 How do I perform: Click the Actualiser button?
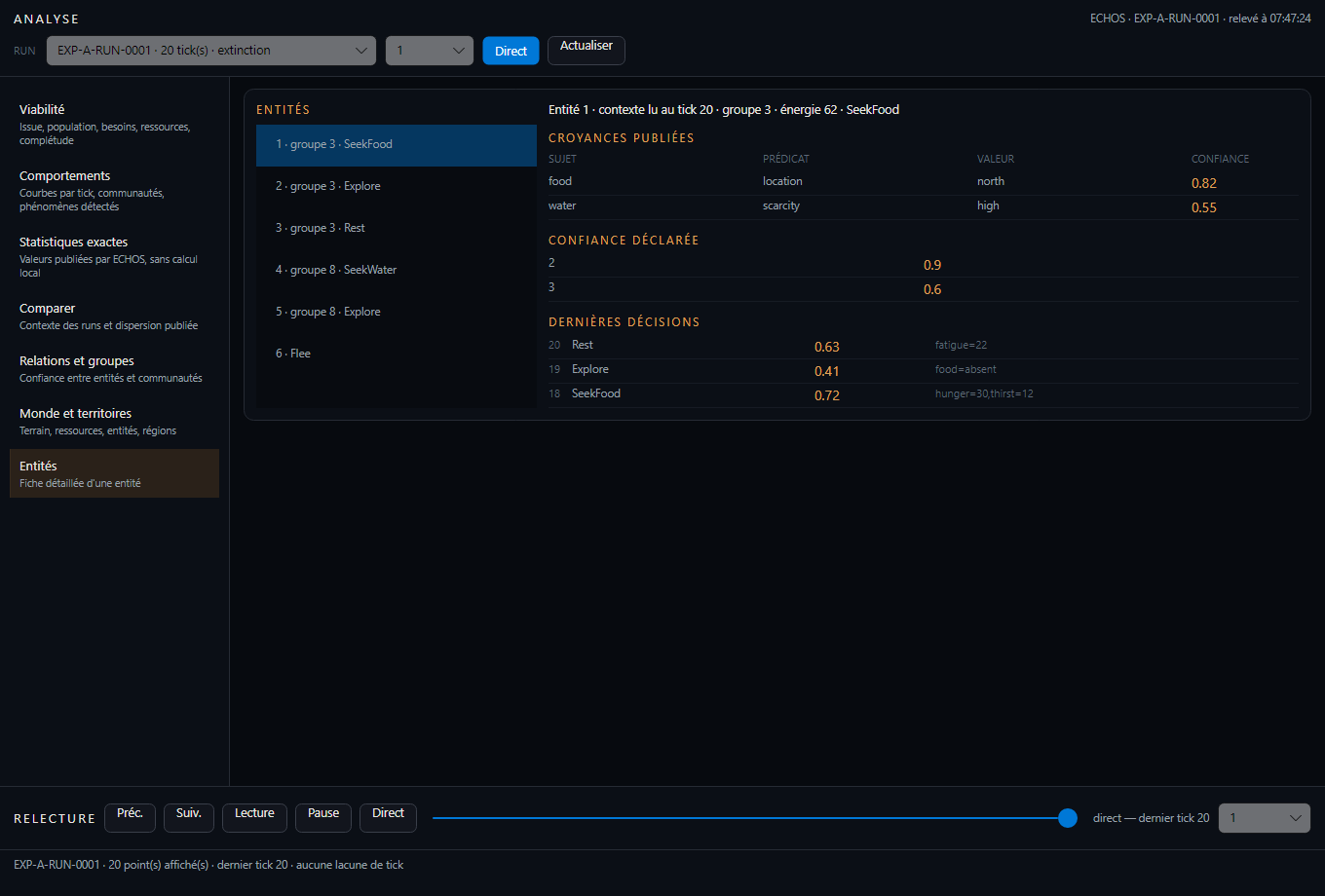tap(587, 51)
